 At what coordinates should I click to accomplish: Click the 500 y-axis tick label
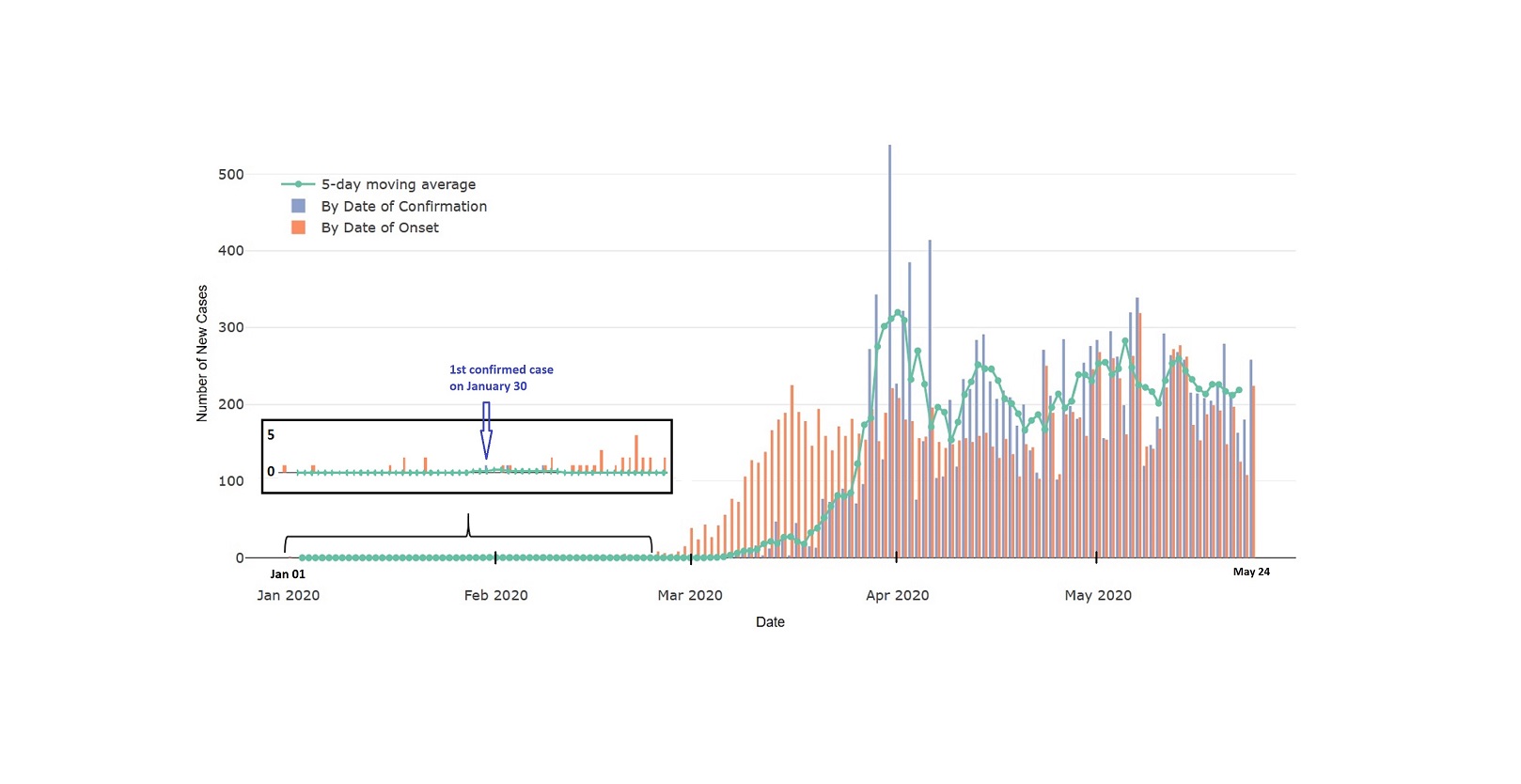point(230,174)
